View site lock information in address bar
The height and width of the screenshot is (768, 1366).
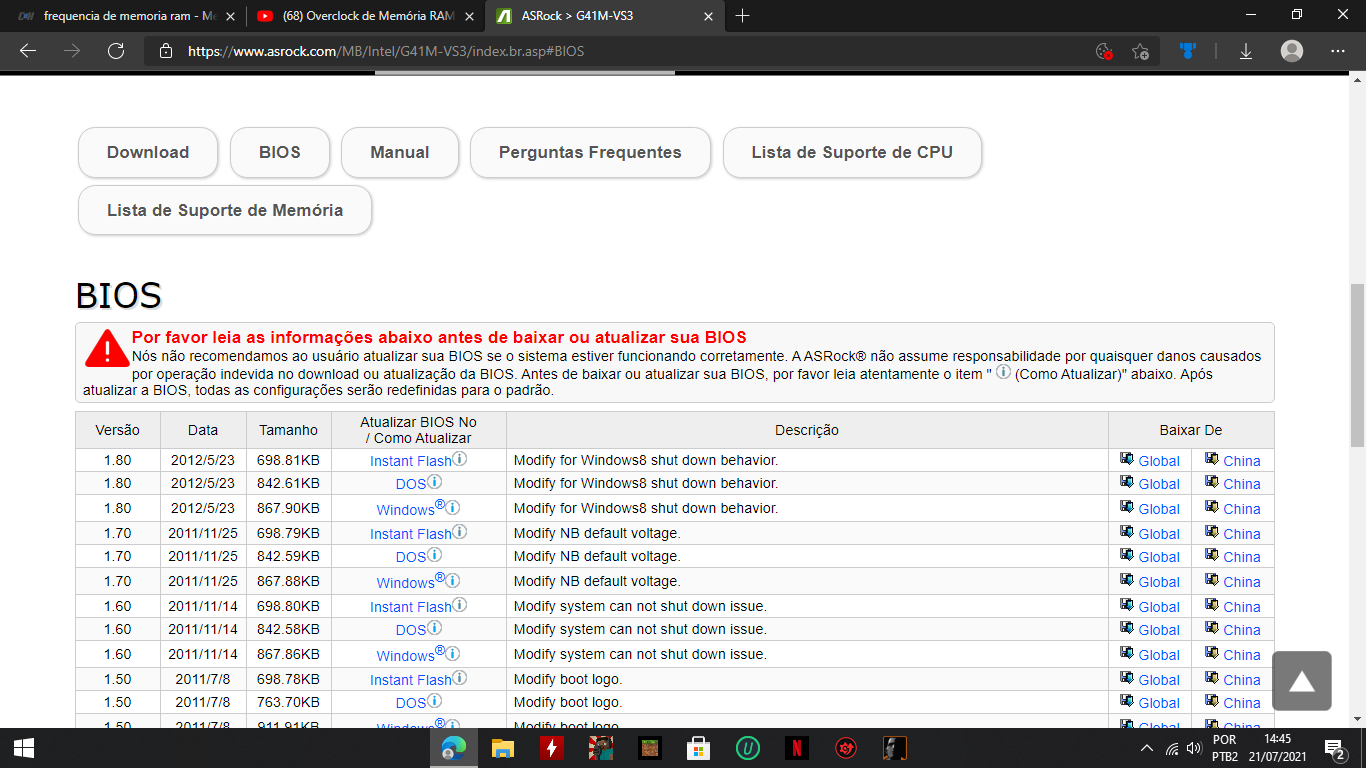tap(166, 51)
